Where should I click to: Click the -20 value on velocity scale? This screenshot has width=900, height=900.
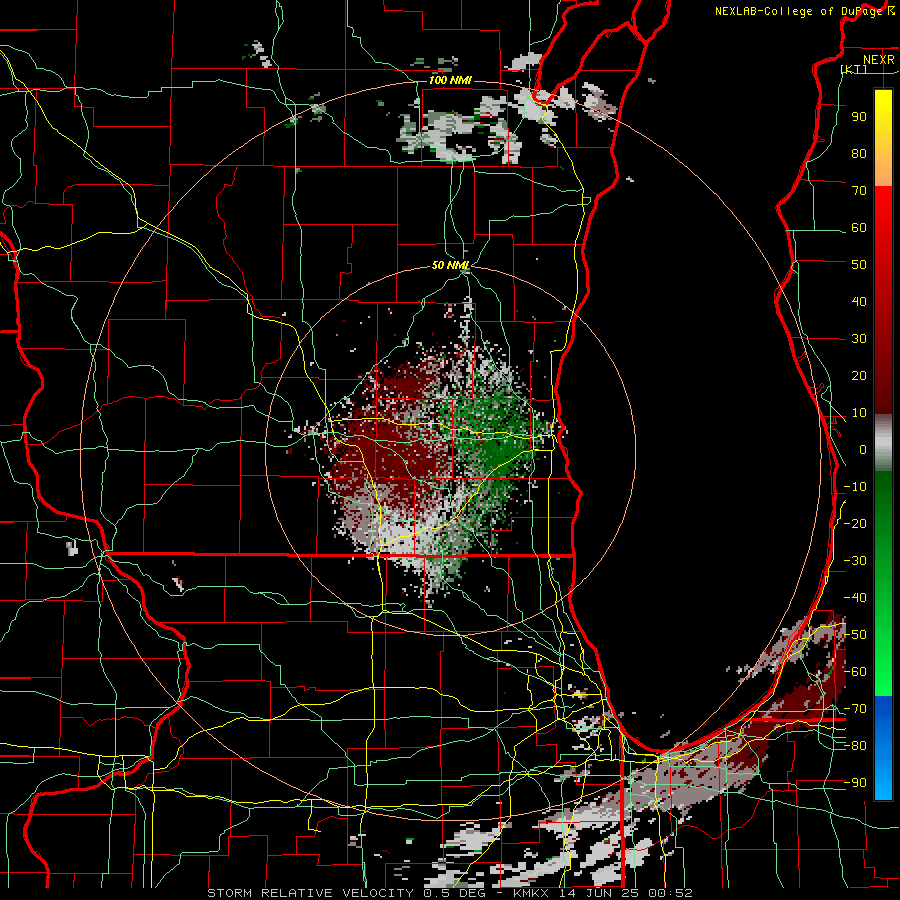[855, 524]
